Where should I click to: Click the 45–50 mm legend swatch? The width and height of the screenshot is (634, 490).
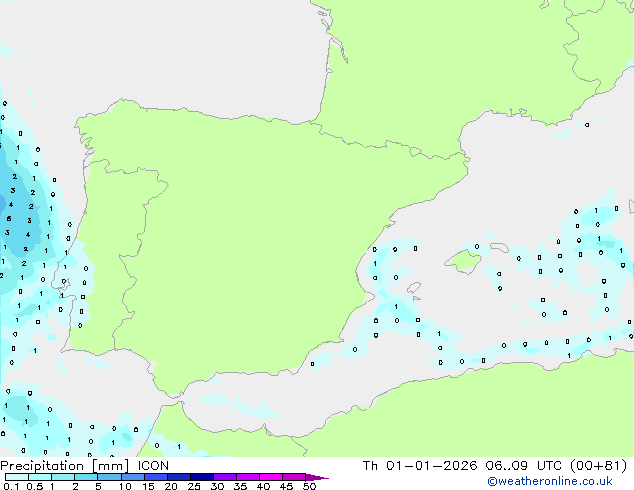tap(294, 477)
